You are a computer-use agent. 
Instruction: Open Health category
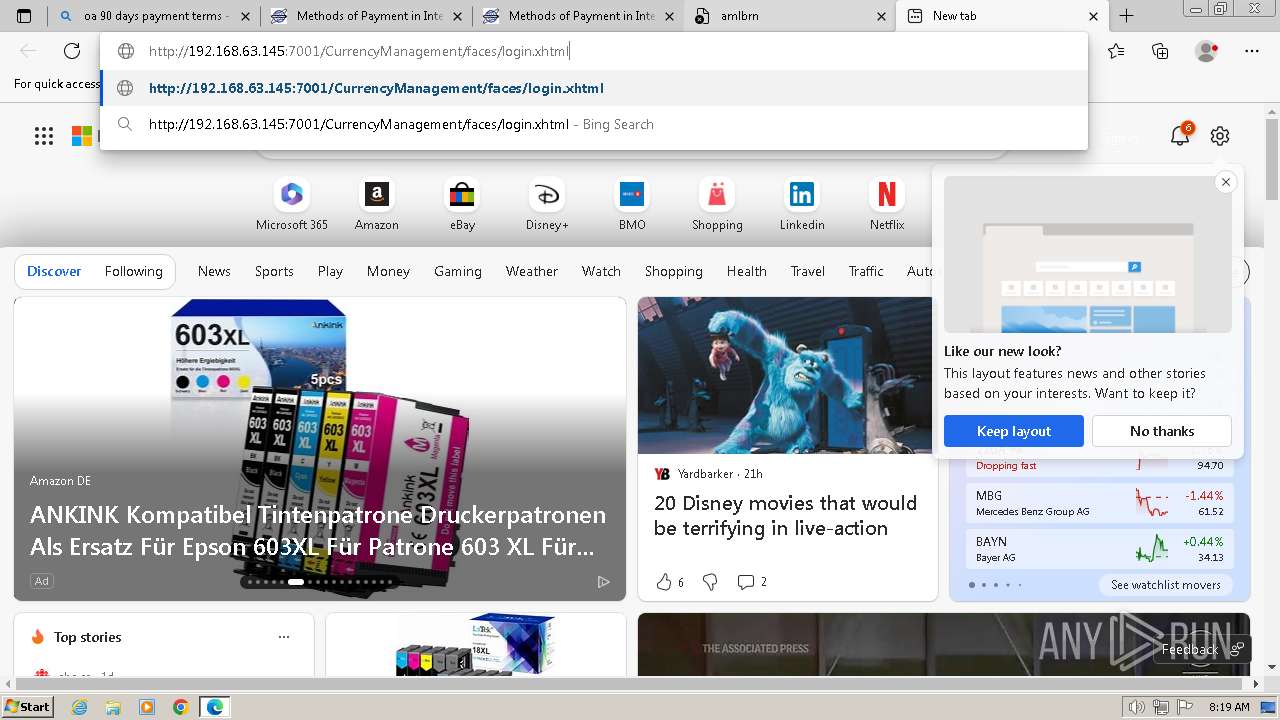click(747, 271)
